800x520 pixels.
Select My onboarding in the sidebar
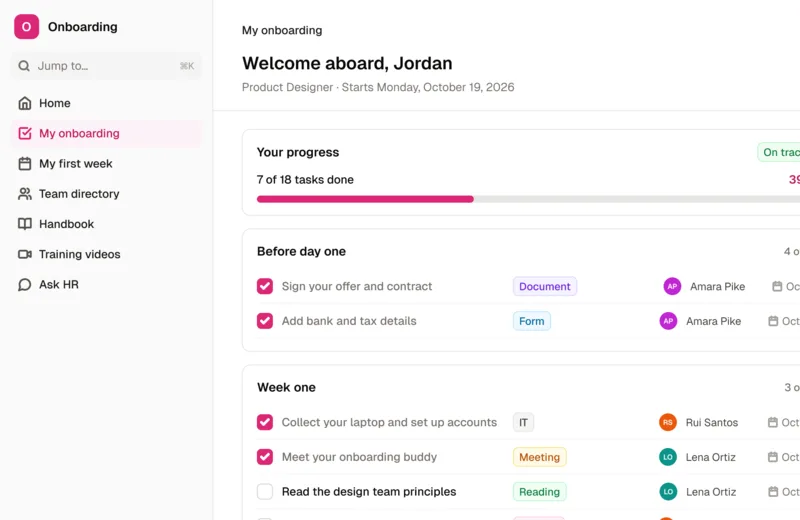point(106,133)
